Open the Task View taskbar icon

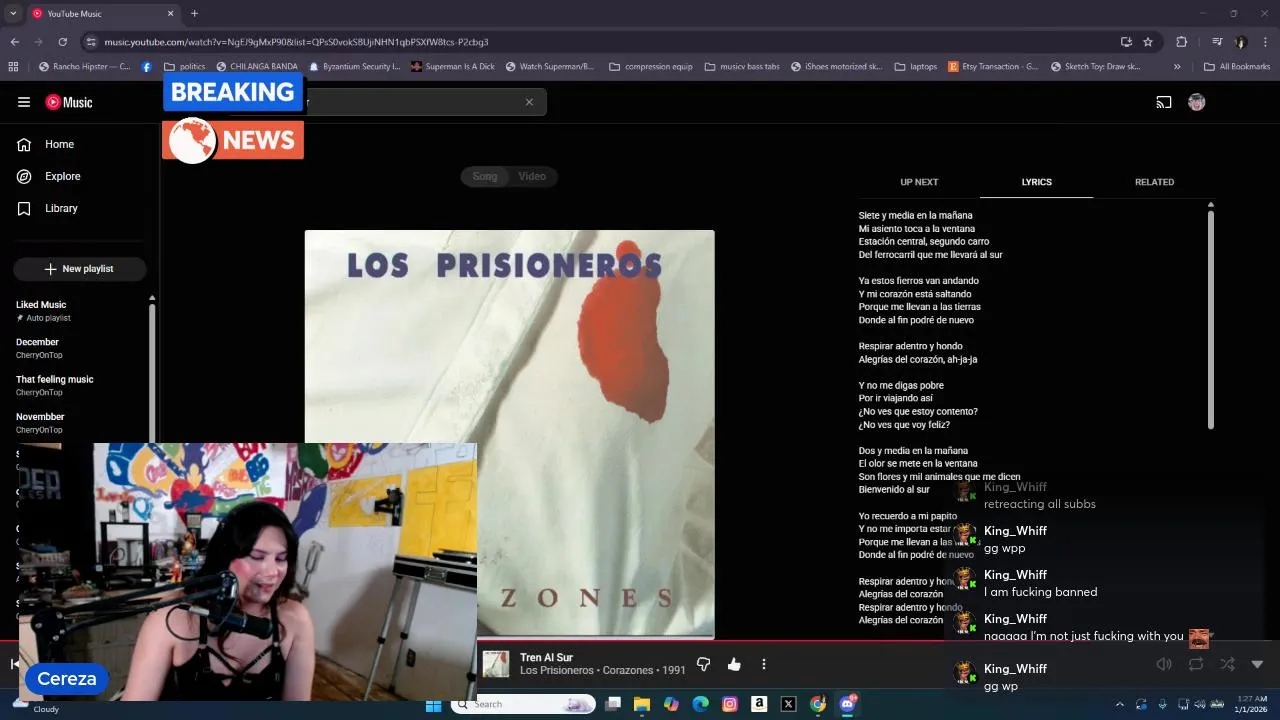coord(613,704)
